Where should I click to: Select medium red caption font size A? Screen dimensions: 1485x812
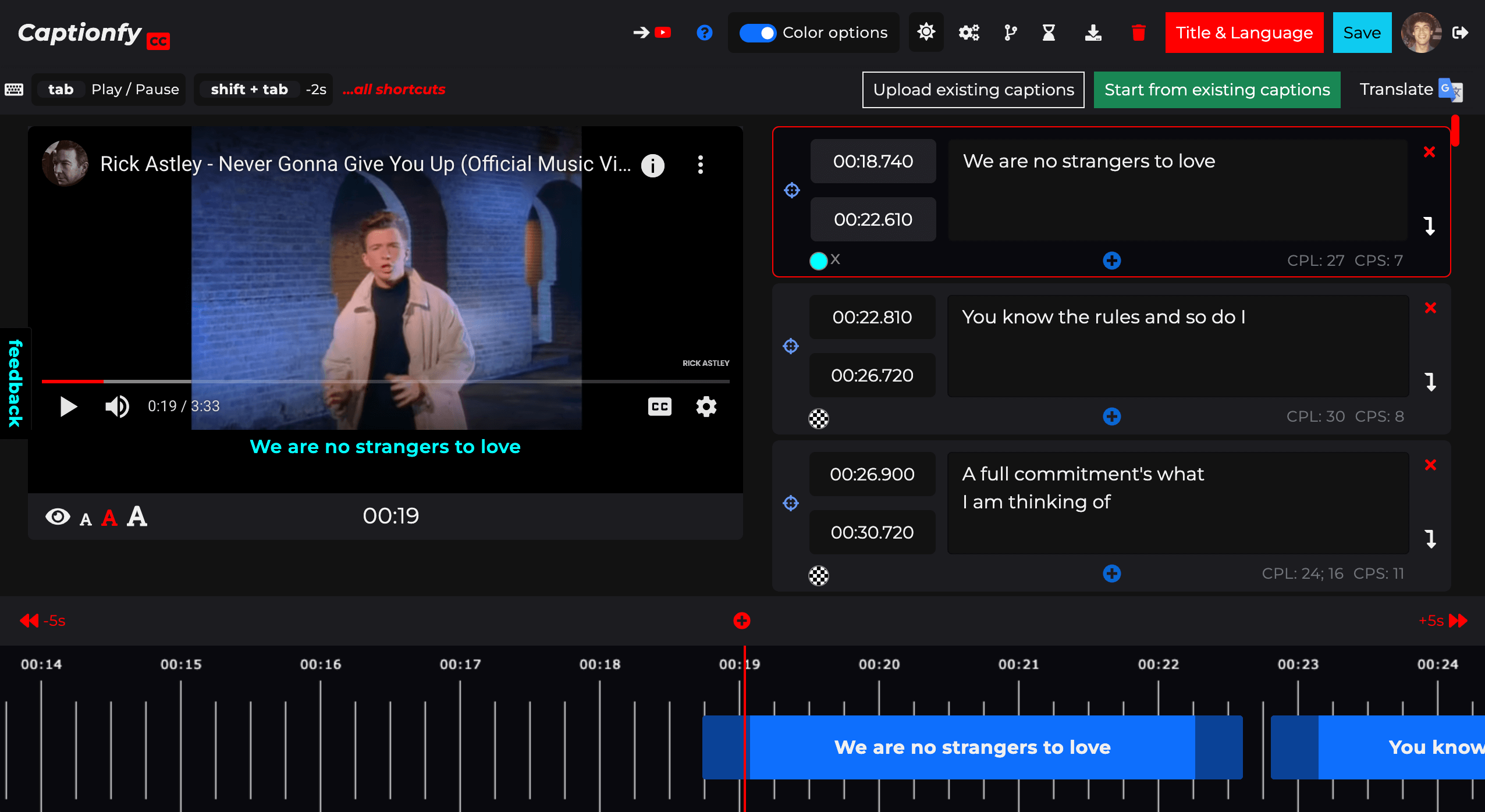click(x=109, y=518)
